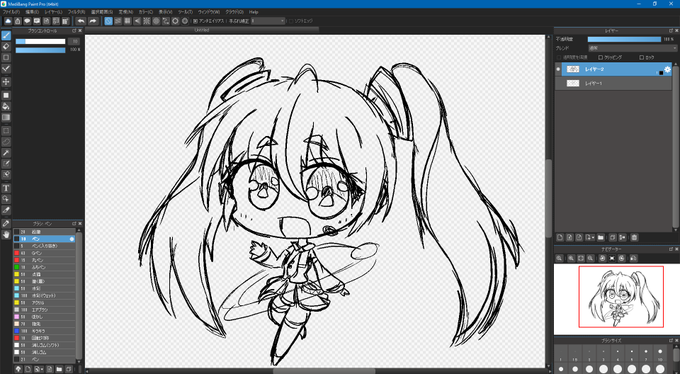Select the 消しゴム(ソフト) brush row
Screen dimensions: 680x374
pos(44,345)
